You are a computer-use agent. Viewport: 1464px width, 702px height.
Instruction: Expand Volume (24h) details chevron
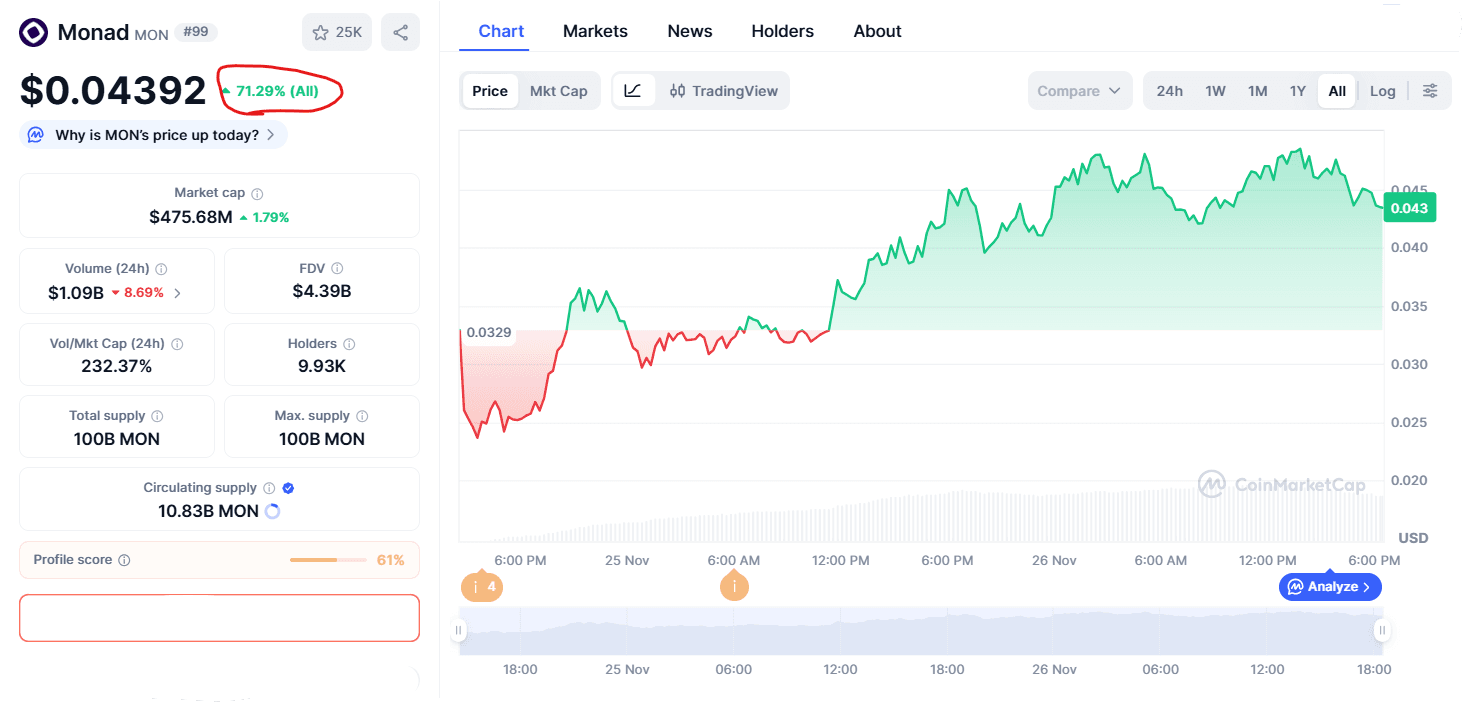178,294
